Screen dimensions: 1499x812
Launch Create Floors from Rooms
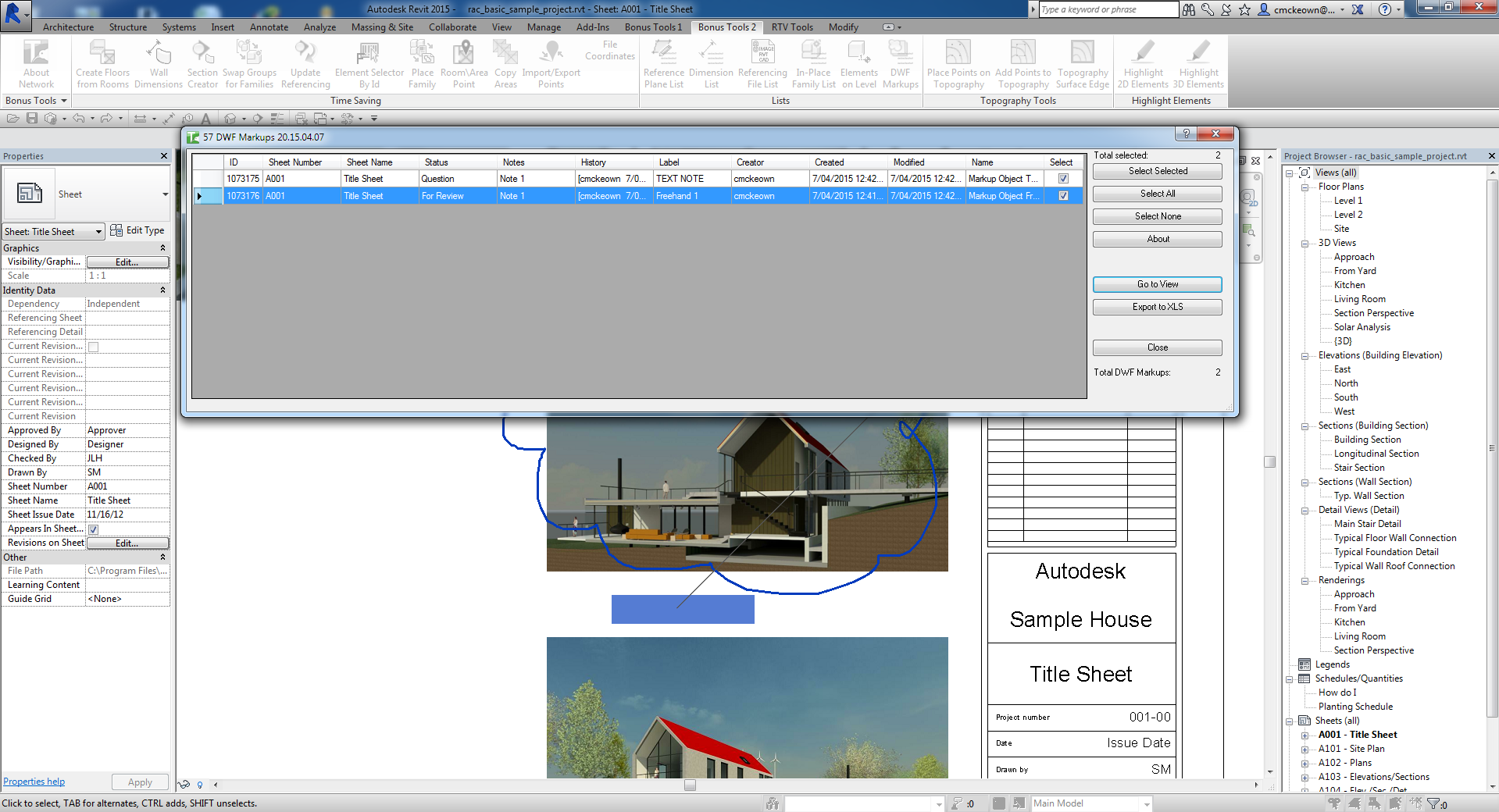pos(102,64)
